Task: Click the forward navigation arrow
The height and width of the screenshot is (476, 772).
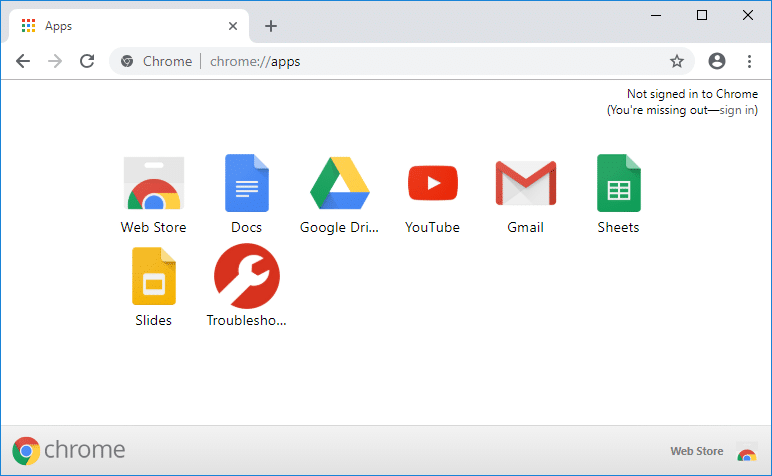Action: [55, 61]
